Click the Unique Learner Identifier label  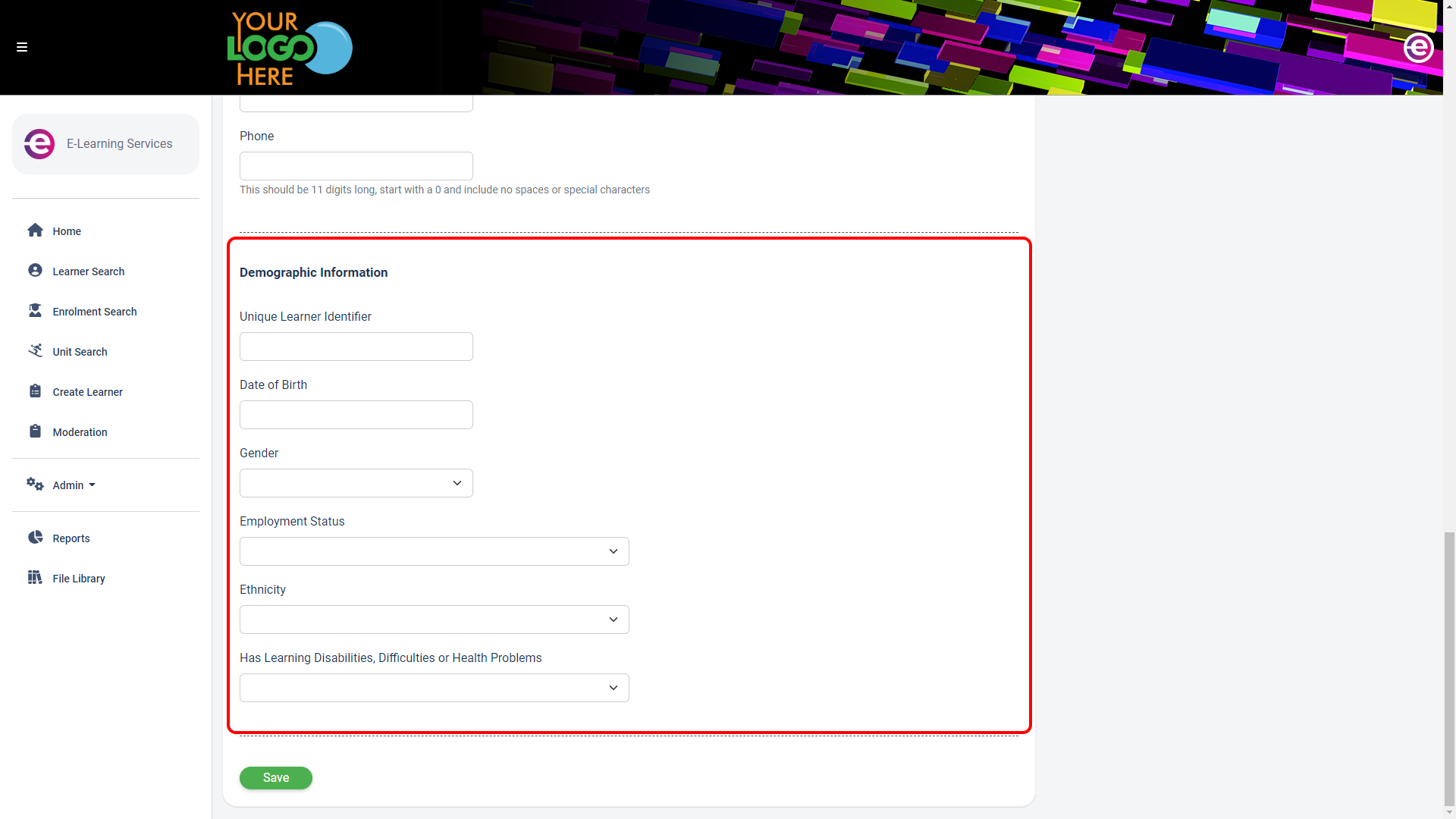pos(306,316)
